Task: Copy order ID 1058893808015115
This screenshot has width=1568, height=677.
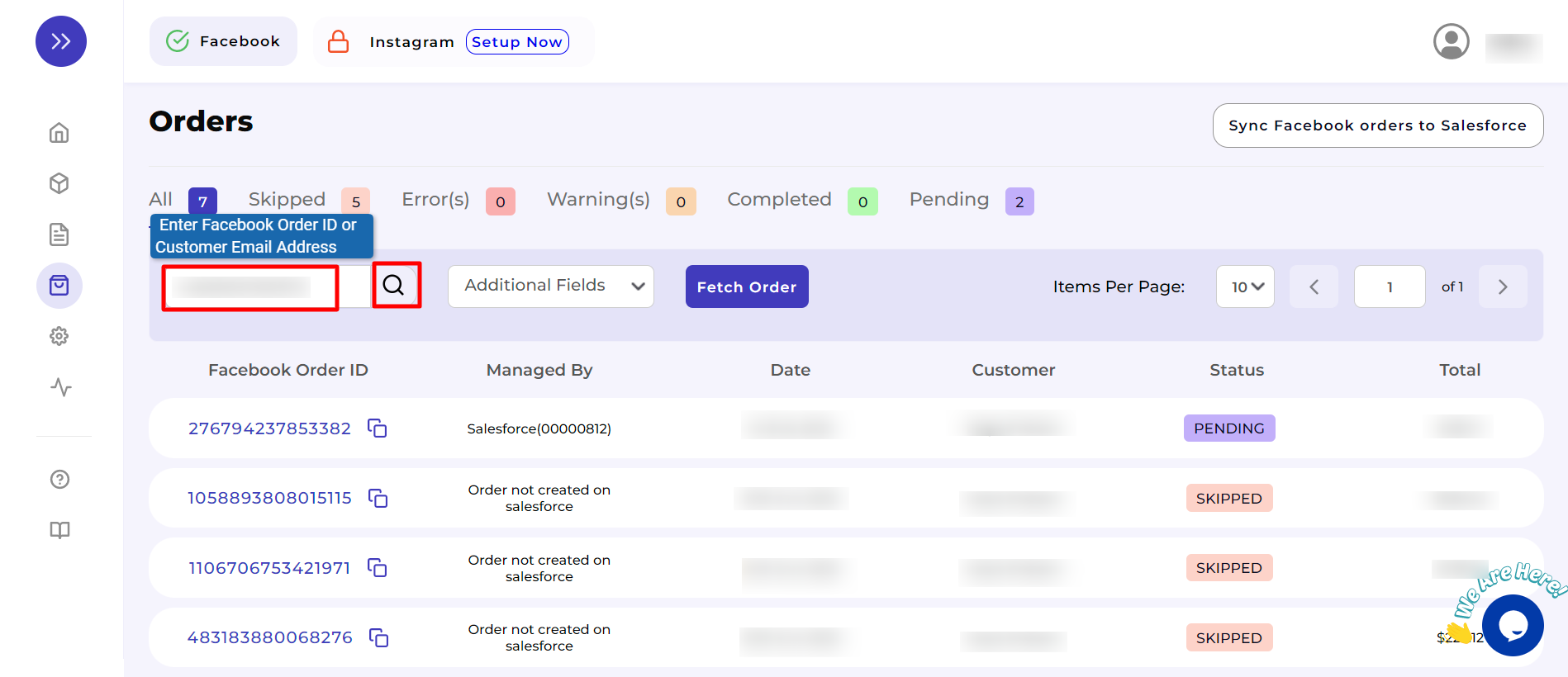Action: 378,499
